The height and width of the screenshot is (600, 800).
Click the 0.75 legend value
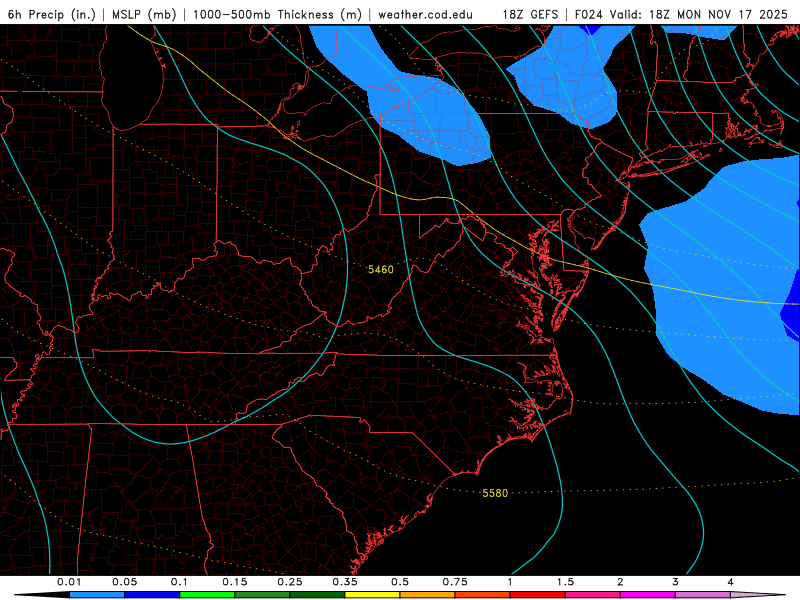point(455,582)
